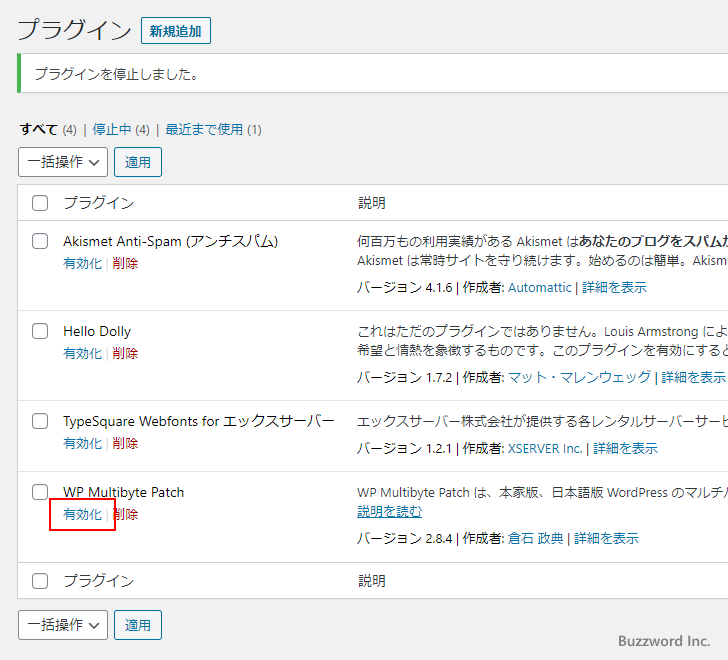This screenshot has height=660, width=728.
Task: Click the Akismet Anti-Spam plugin name
Action: click(170, 241)
